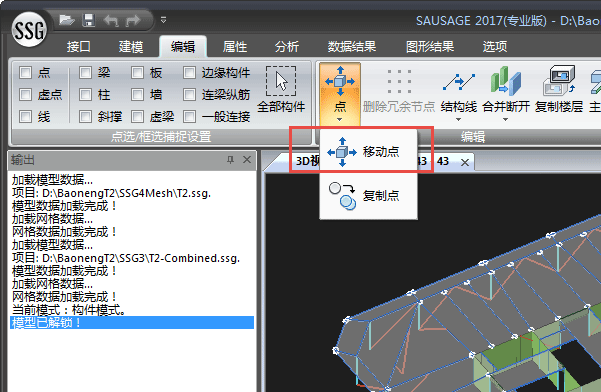
Task: Select the highlighted 模型已解锁 output line
Action: click(132, 323)
